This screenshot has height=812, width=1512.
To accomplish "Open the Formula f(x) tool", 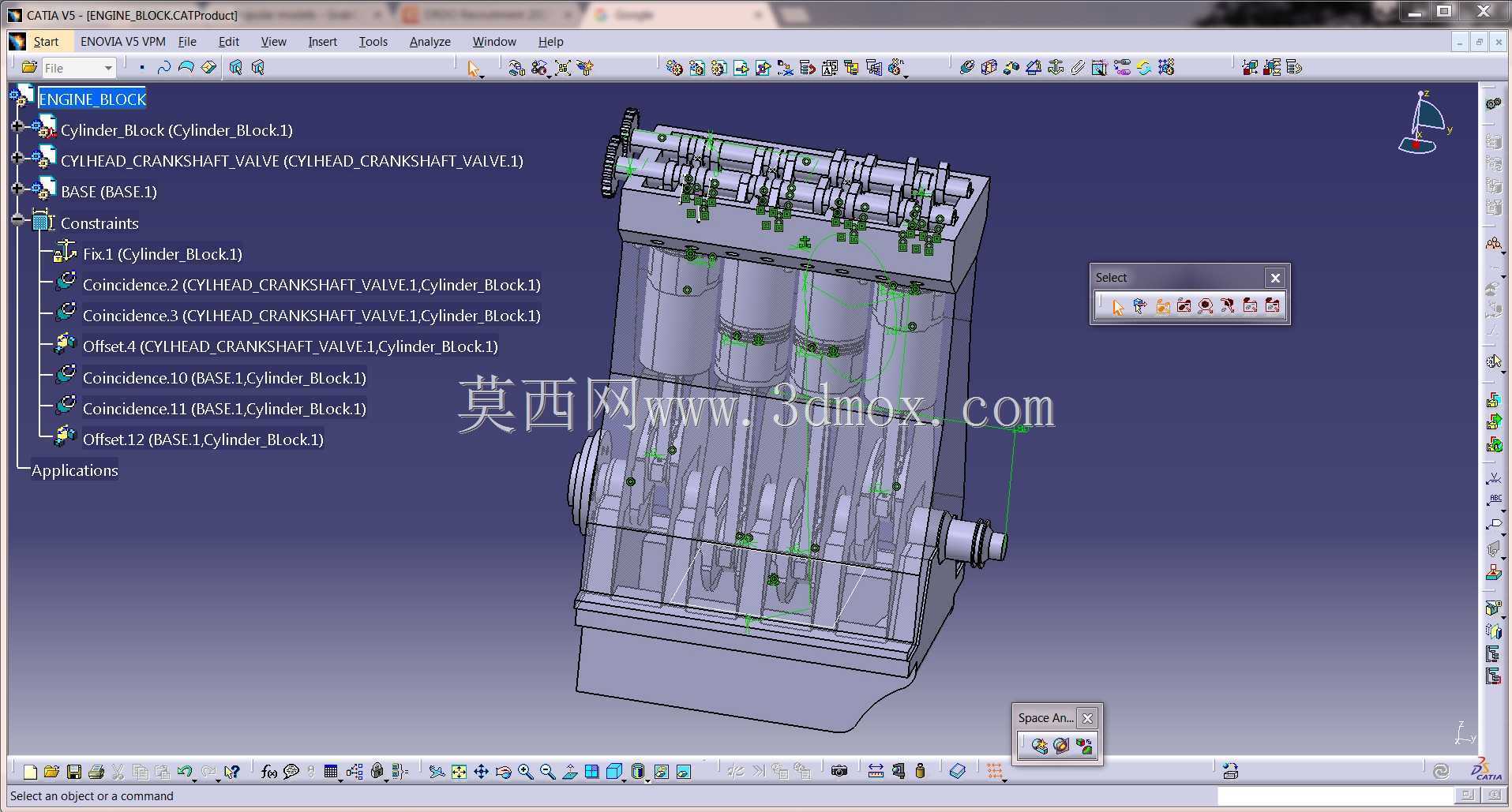I will pyautogui.click(x=269, y=772).
